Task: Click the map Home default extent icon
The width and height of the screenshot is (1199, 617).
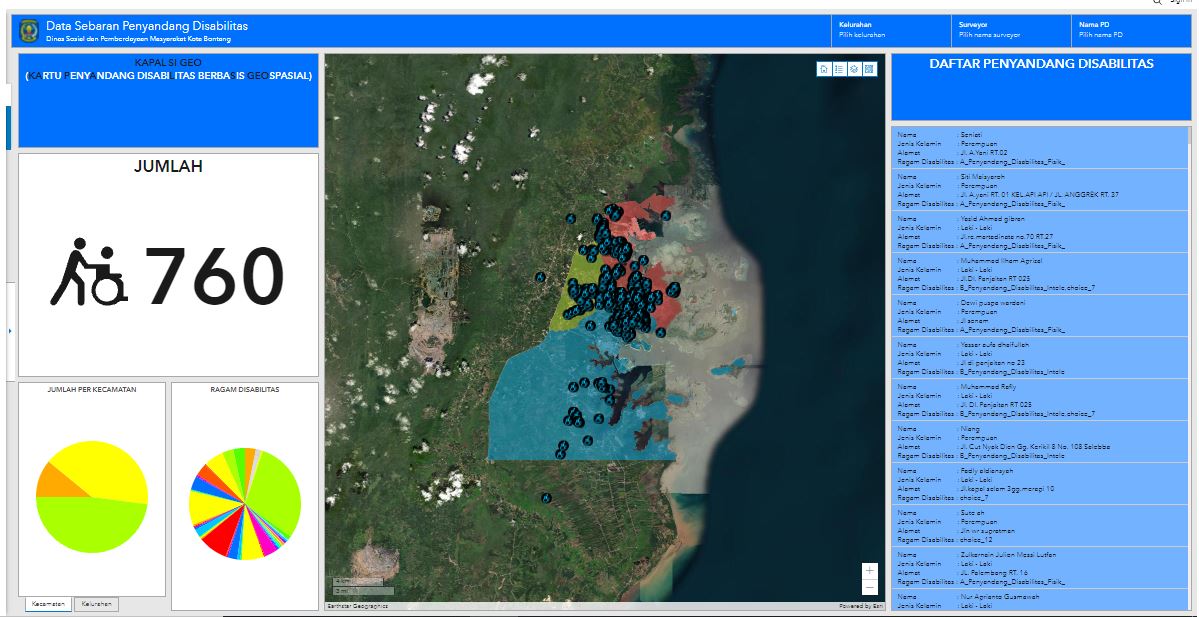Action: (x=824, y=69)
